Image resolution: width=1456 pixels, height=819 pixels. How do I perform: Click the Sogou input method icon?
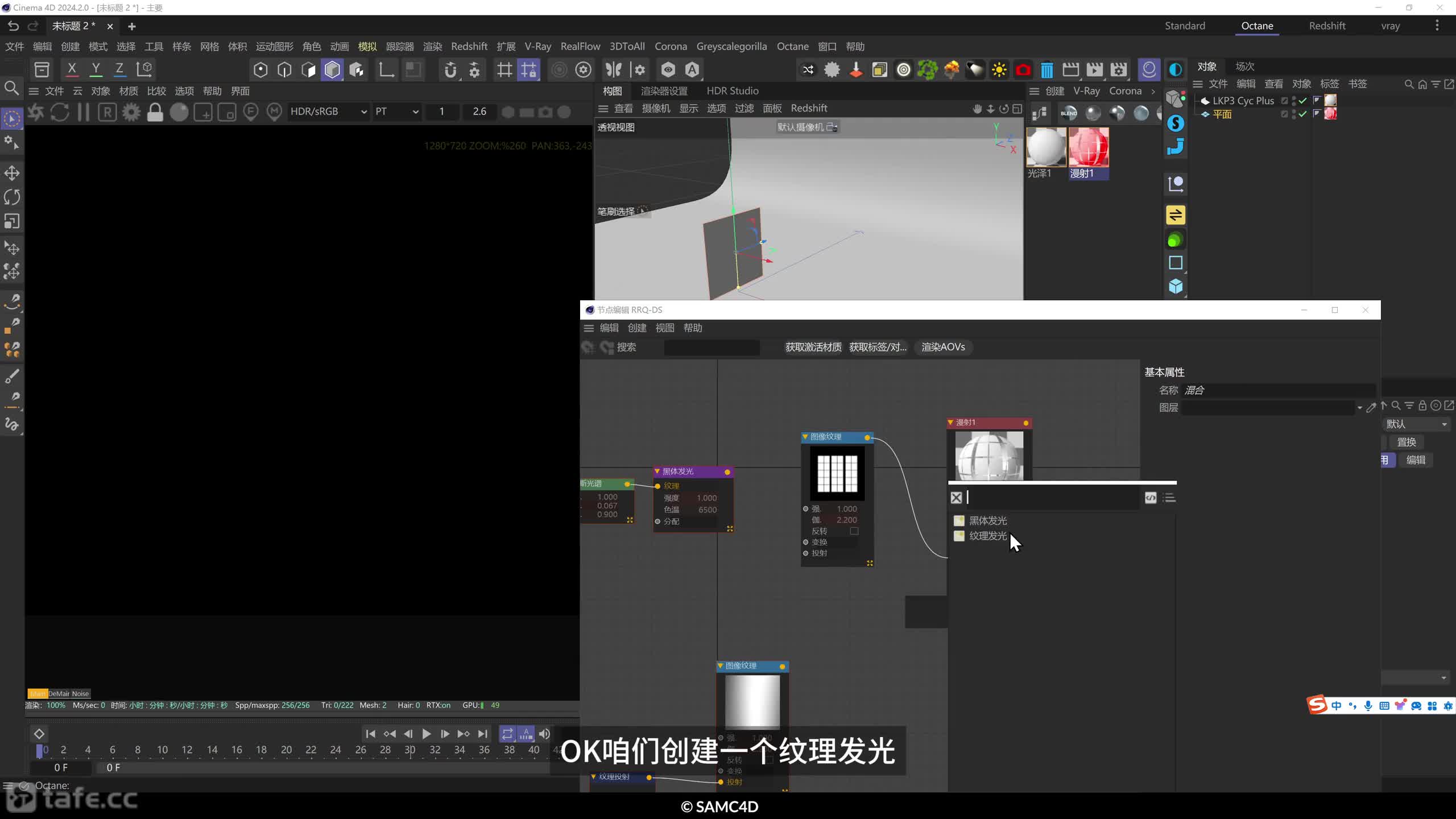1317,705
